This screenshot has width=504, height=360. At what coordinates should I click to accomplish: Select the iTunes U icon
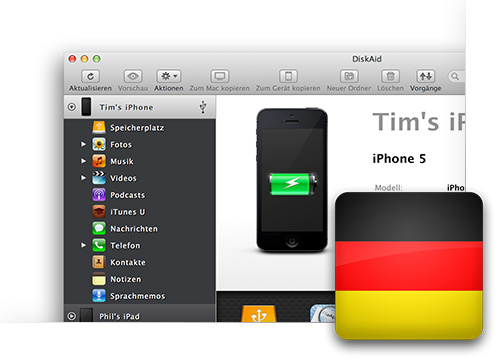pos(99,212)
